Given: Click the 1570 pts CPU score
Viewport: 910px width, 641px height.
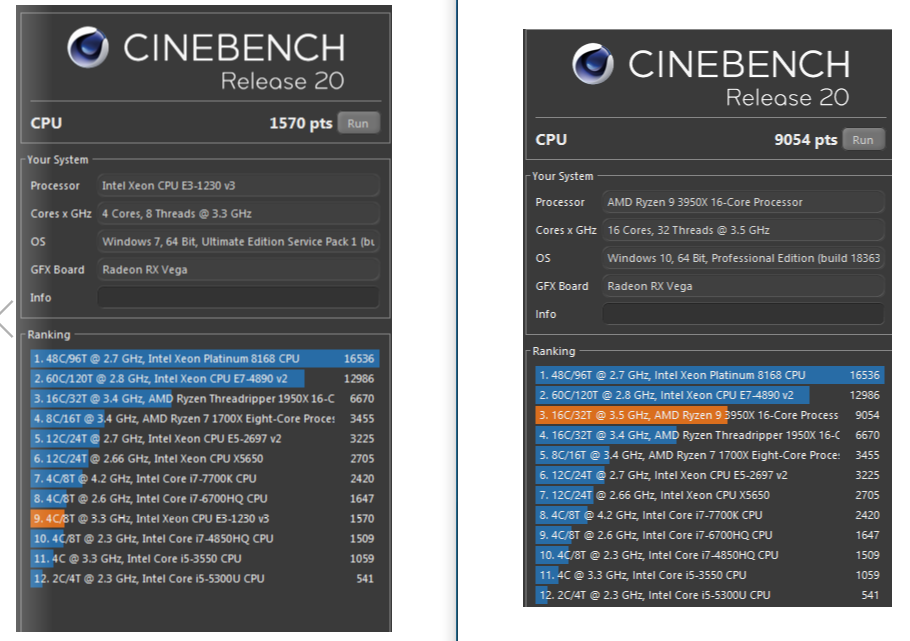Looking at the screenshot, I should point(301,123).
